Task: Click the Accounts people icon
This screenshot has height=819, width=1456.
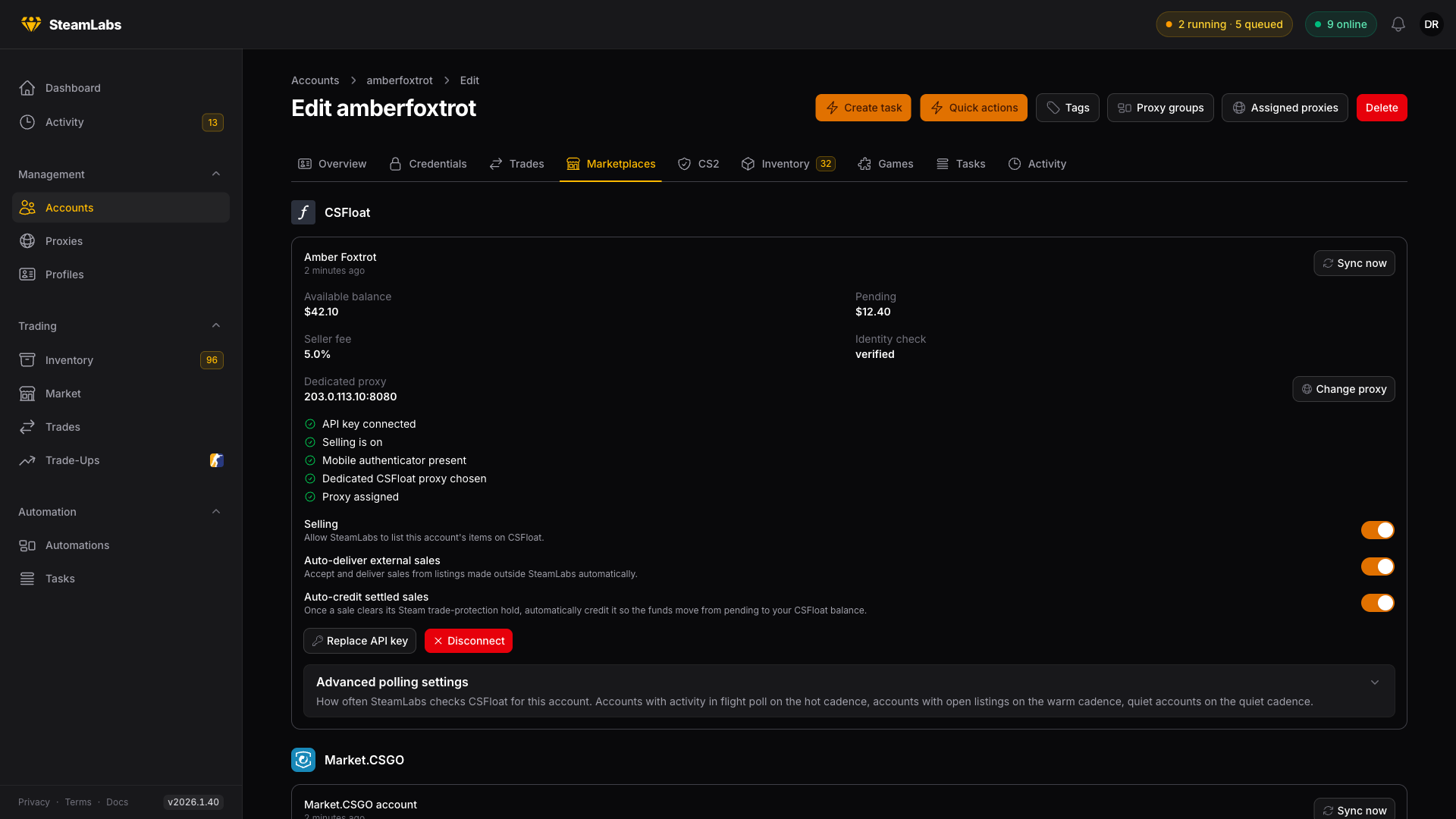Action: pos(27,208)
